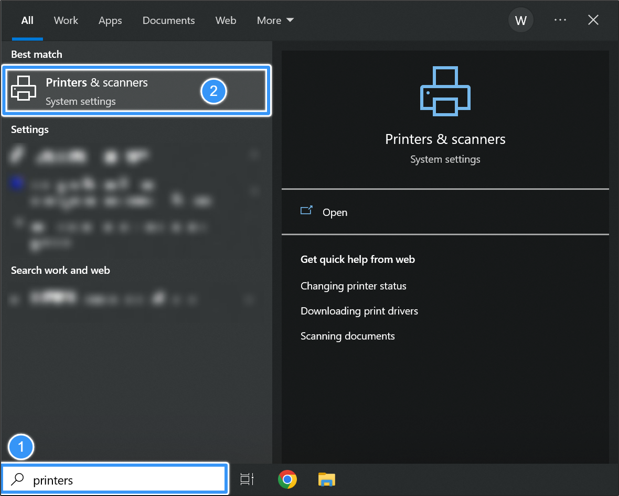Switch to the All search tab

pyautogui.click(x=27, y=20)
